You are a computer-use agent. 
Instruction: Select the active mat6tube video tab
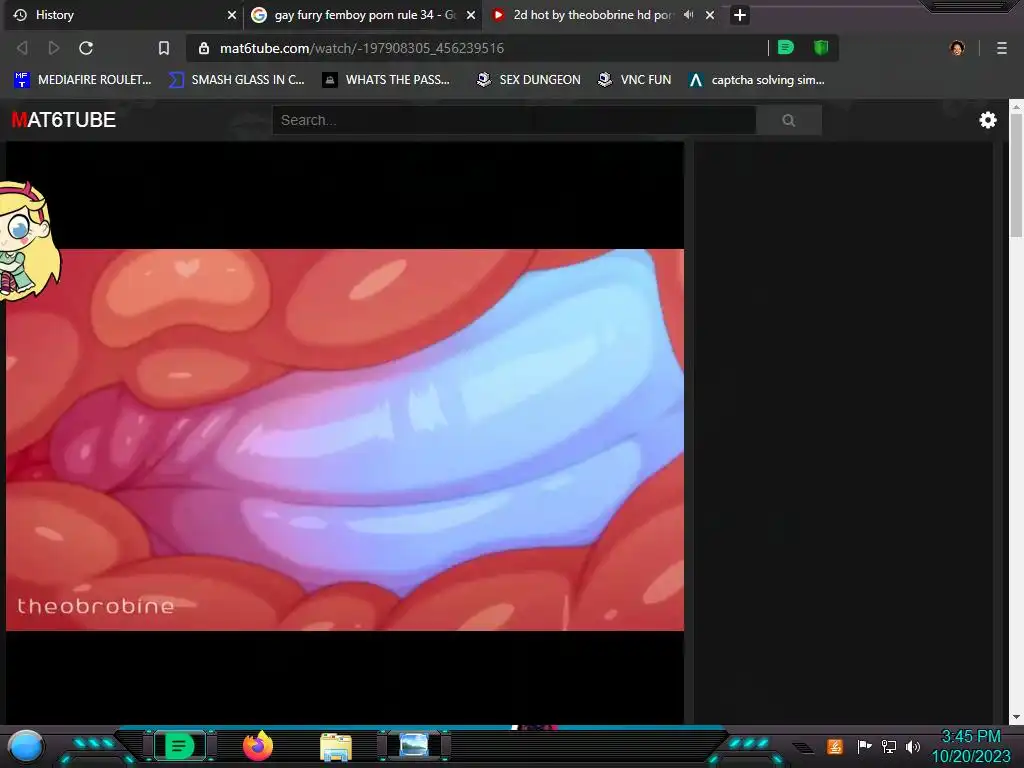tap(601, 15)
